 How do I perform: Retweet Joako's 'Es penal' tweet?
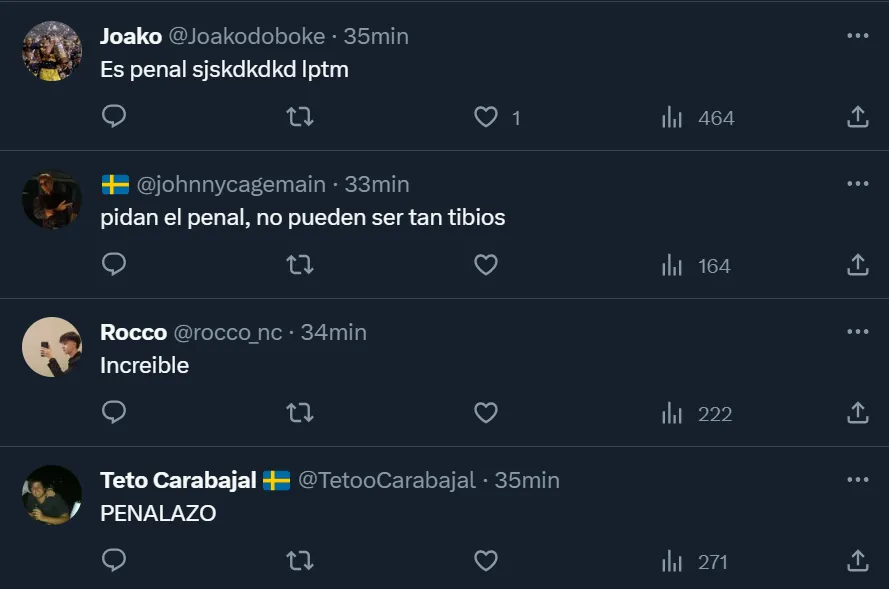pos(300,117)
